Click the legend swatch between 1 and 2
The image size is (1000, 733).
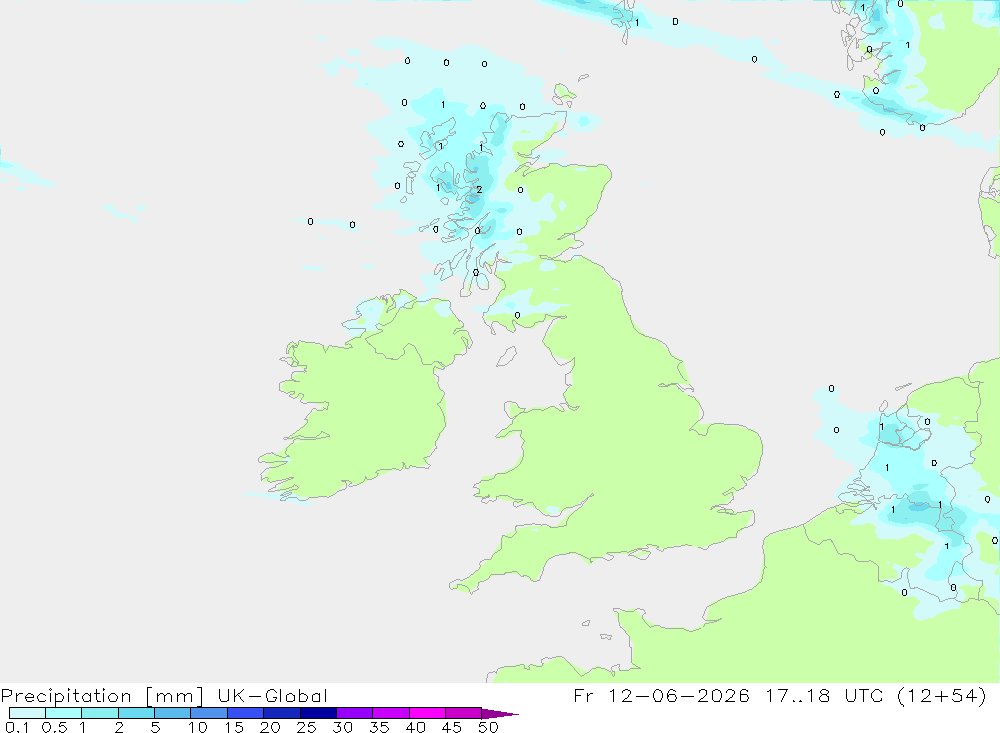99,713
